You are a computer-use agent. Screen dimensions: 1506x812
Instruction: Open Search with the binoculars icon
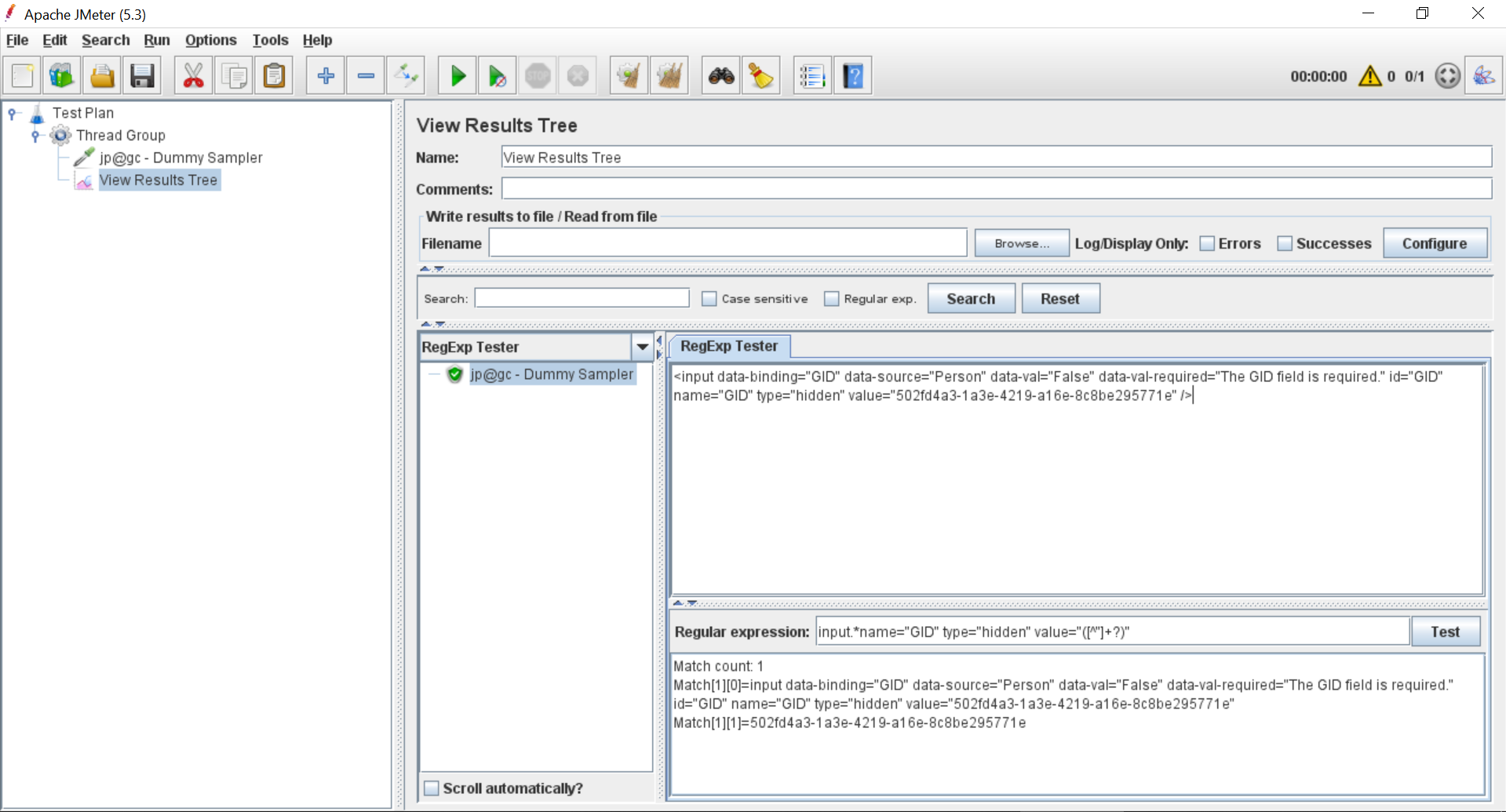[x=721, y=76]
